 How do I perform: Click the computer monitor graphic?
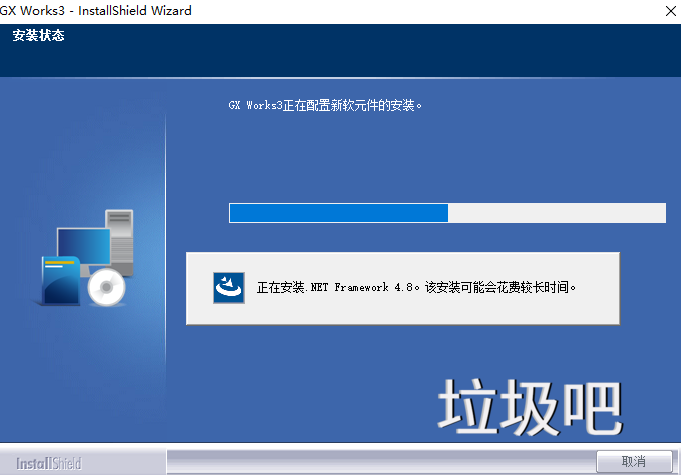tap(82, 248)
